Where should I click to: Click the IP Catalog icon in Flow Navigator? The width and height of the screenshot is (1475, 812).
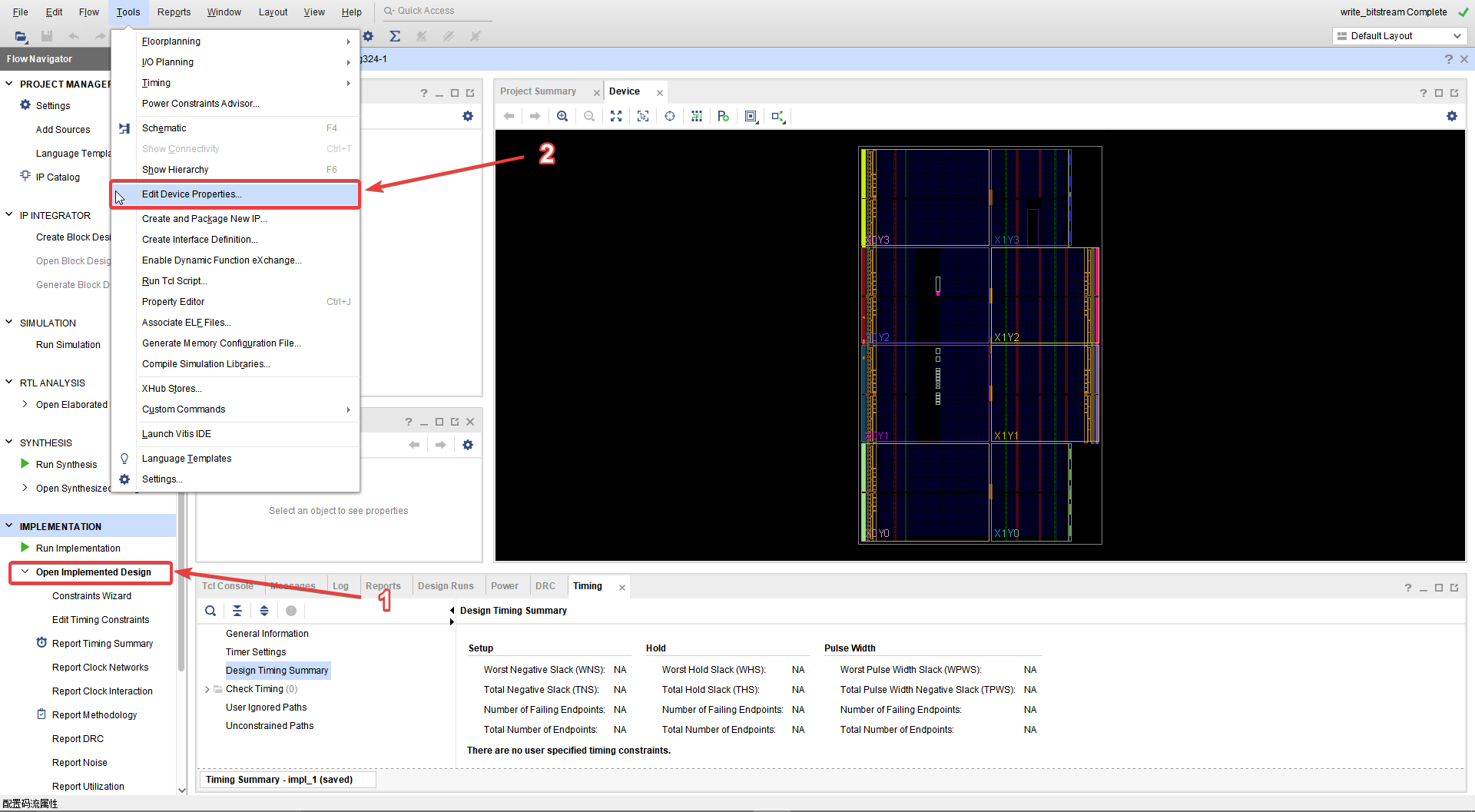tap(25, 177)
